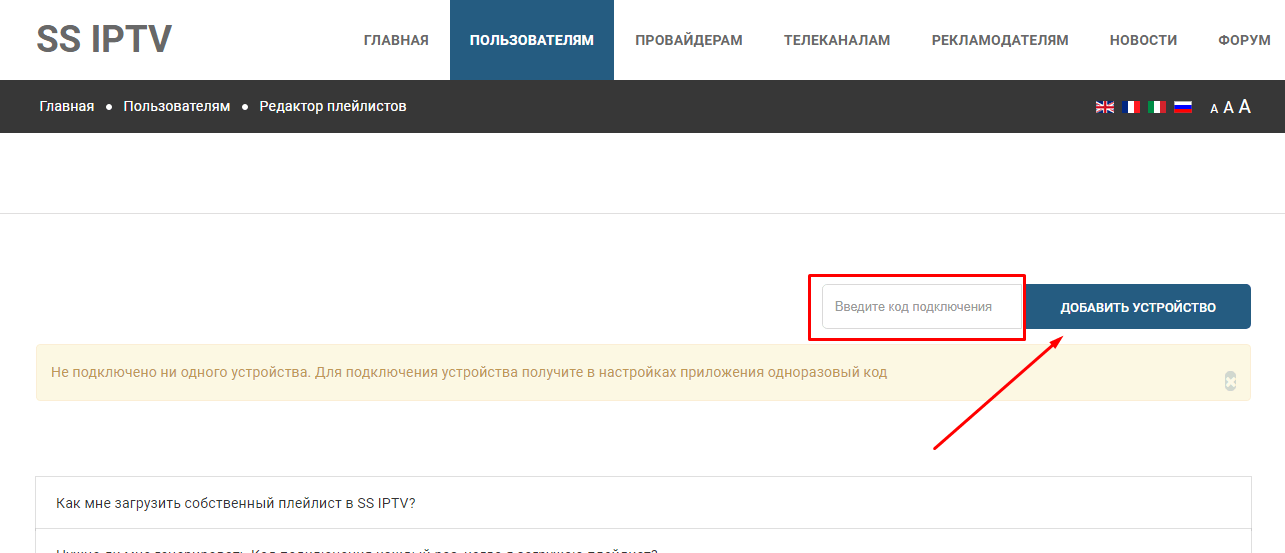Select the French flag language icon
The width and height of the screenshot is (1285, 553).
[x=1131, y=107]
